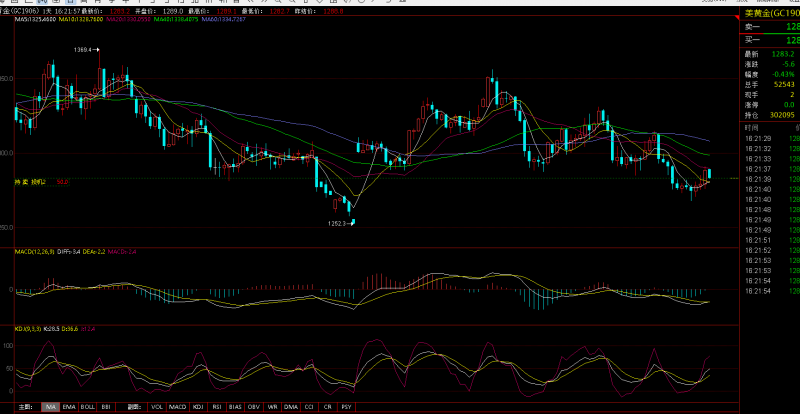Viewport: 800px width, 414px height.
Task: Open the BIAS sub-indicator
Action: pyautogui.click(x=235, y=407)
